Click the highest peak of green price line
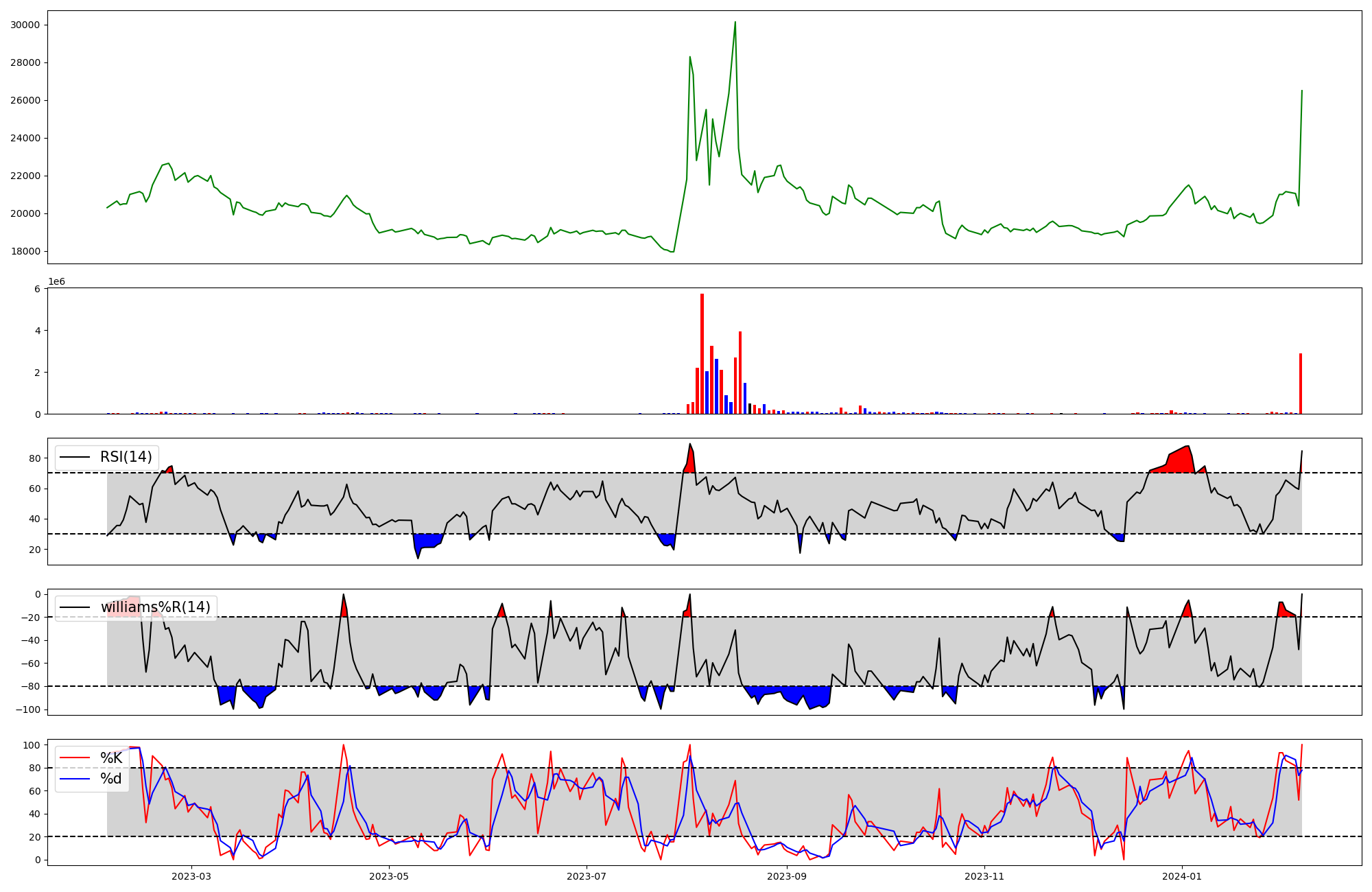 click(x=735, y=23)
